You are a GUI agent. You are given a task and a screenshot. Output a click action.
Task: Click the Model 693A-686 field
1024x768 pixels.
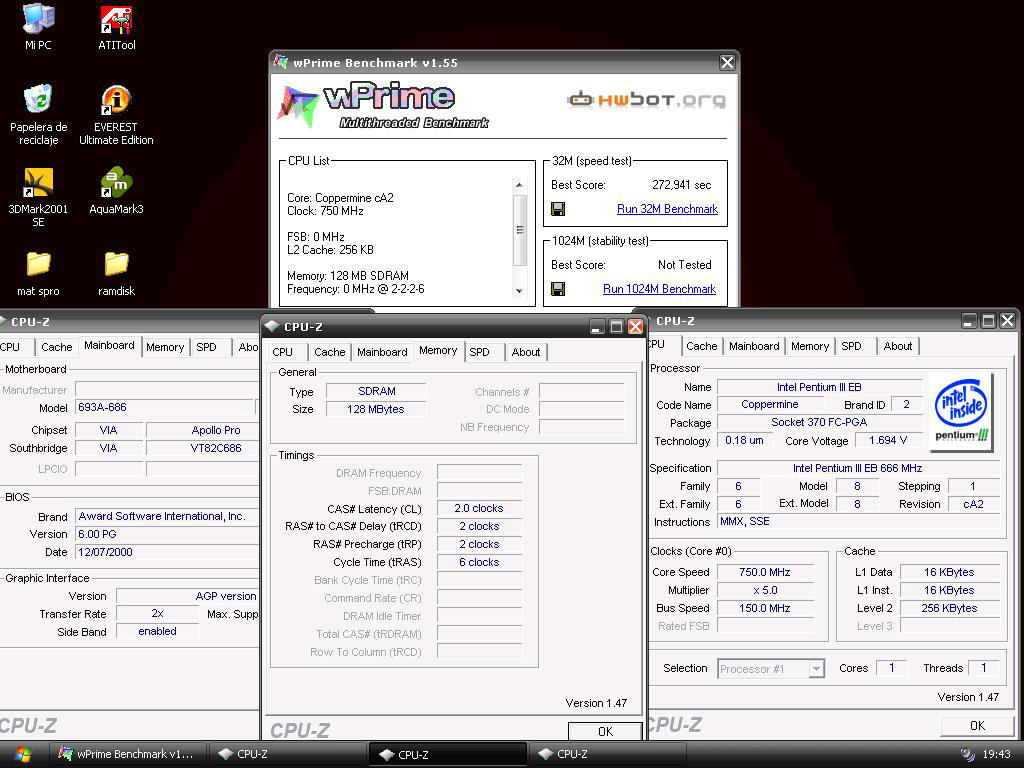coord(165,408)
